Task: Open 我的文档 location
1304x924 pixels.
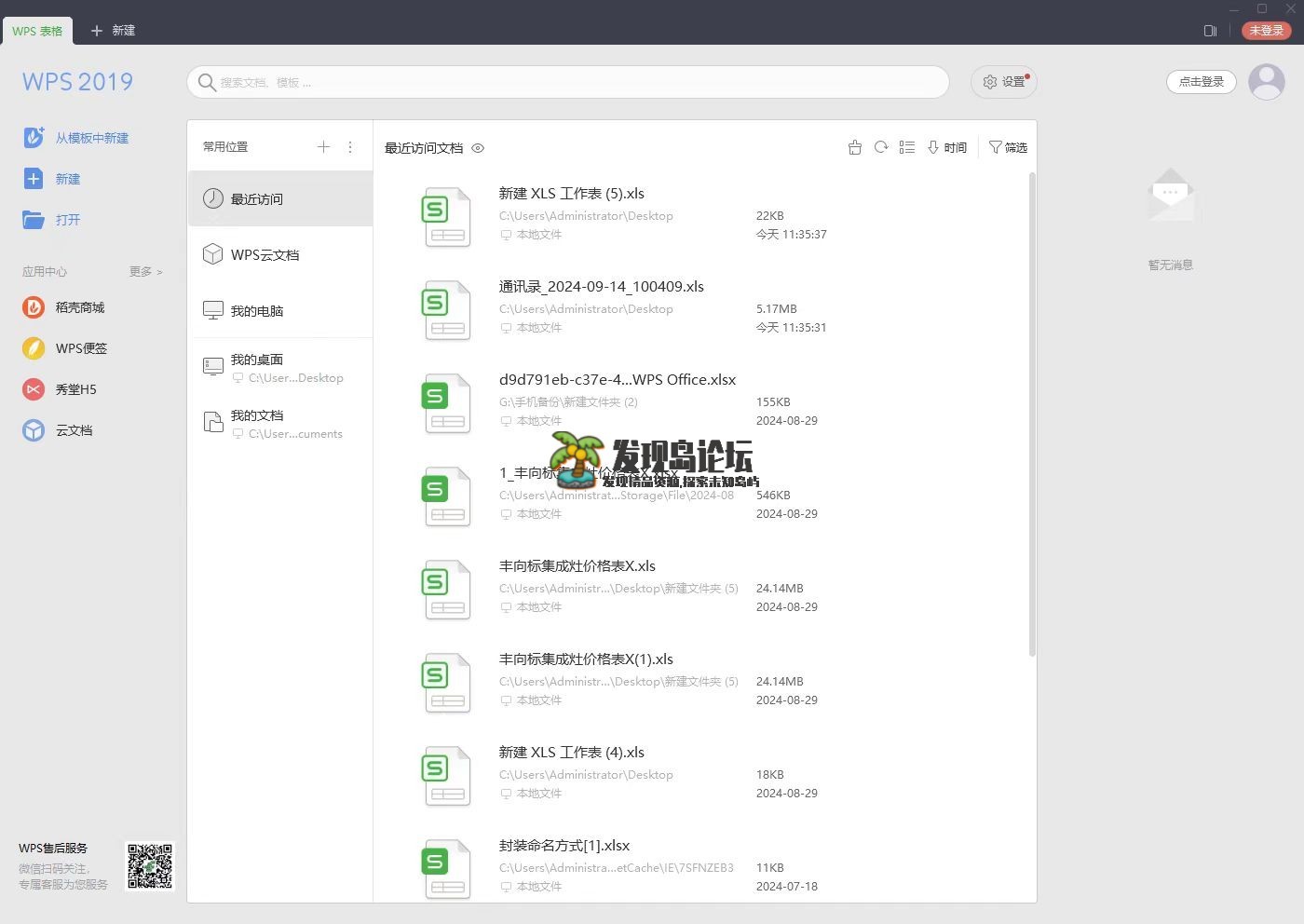Action: tap(280, 424)
